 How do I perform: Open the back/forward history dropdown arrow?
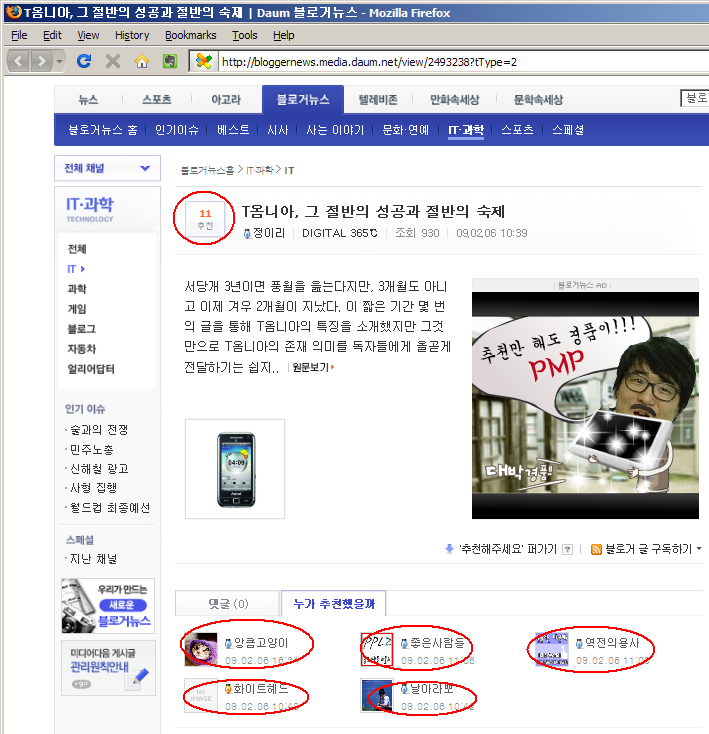click(x=59, y=61)
